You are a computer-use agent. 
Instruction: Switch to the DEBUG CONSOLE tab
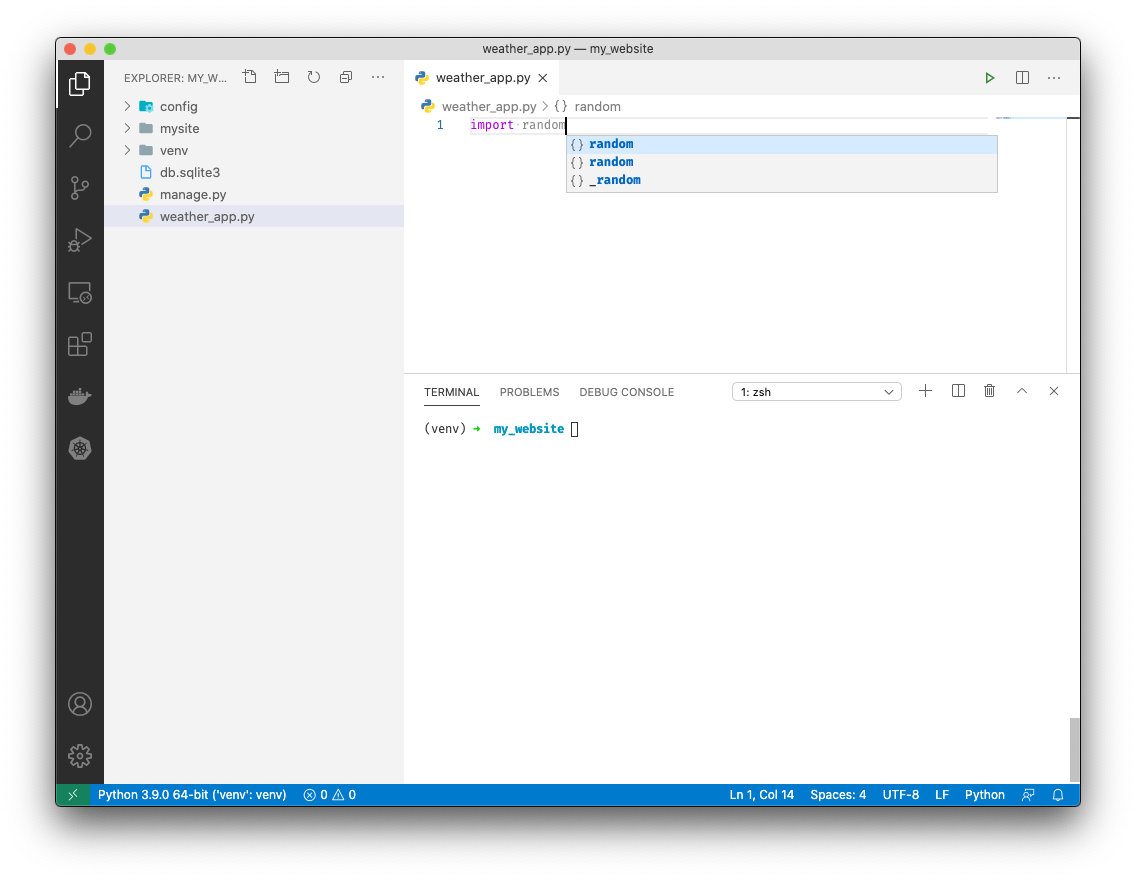coord(626,392)
